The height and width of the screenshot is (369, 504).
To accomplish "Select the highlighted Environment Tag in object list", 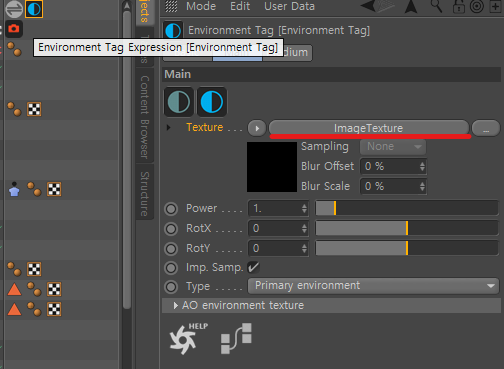I will pos(34,9).
